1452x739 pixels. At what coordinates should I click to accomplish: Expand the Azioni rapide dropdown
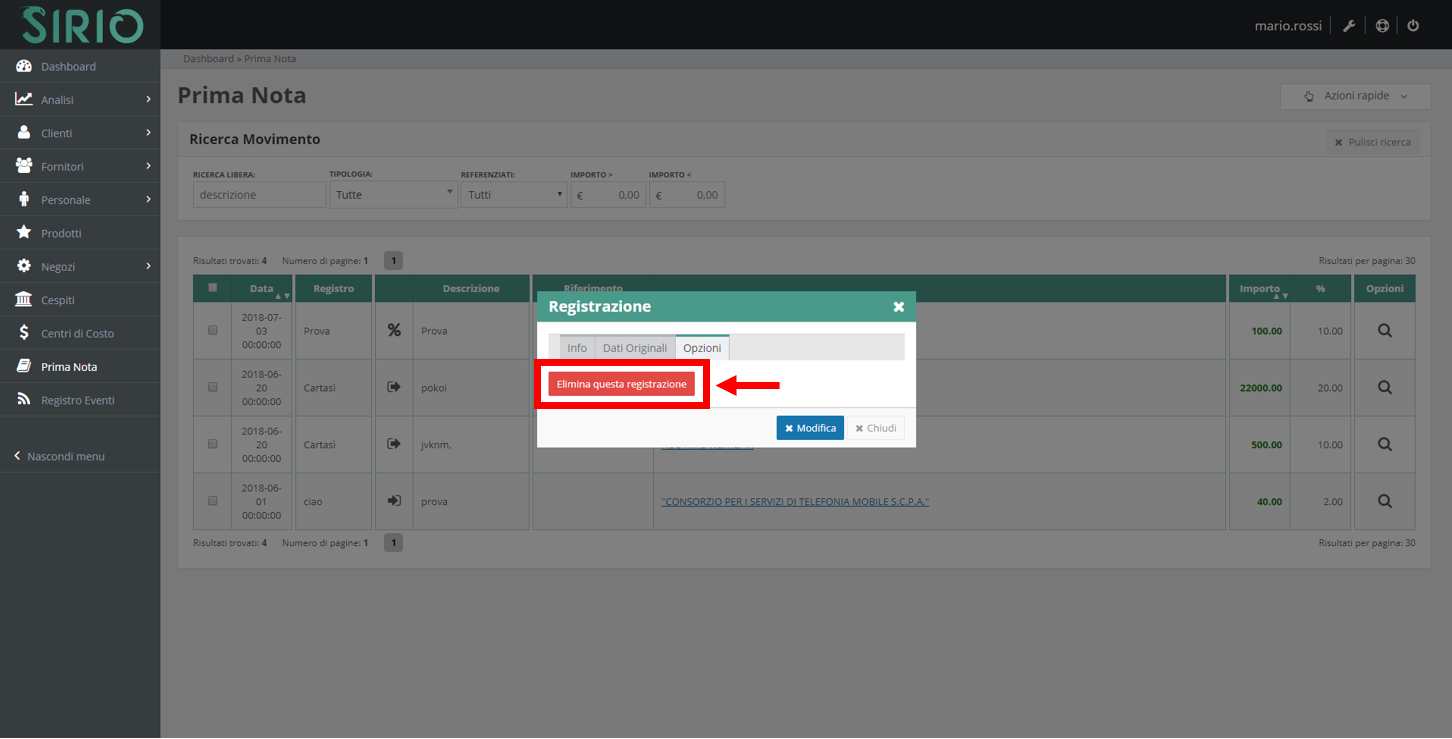[1355, 96]
